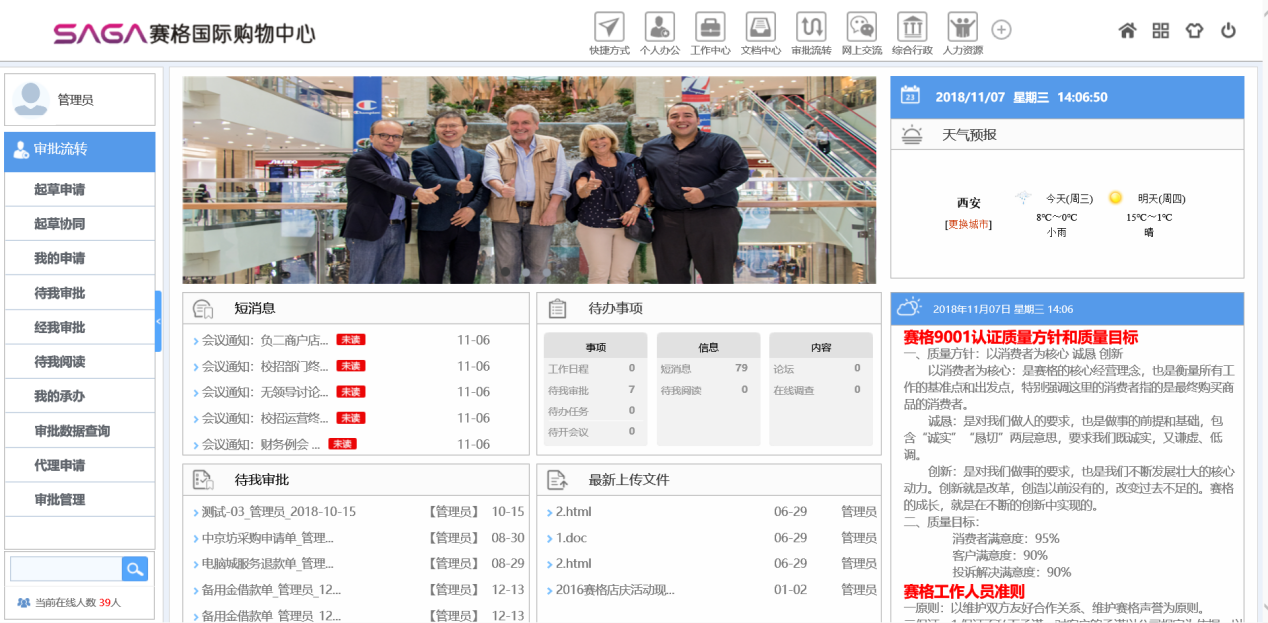Click the 更换城市 change city link
The height and width of the screenshot is (623, 1268).
click(968, 224)
